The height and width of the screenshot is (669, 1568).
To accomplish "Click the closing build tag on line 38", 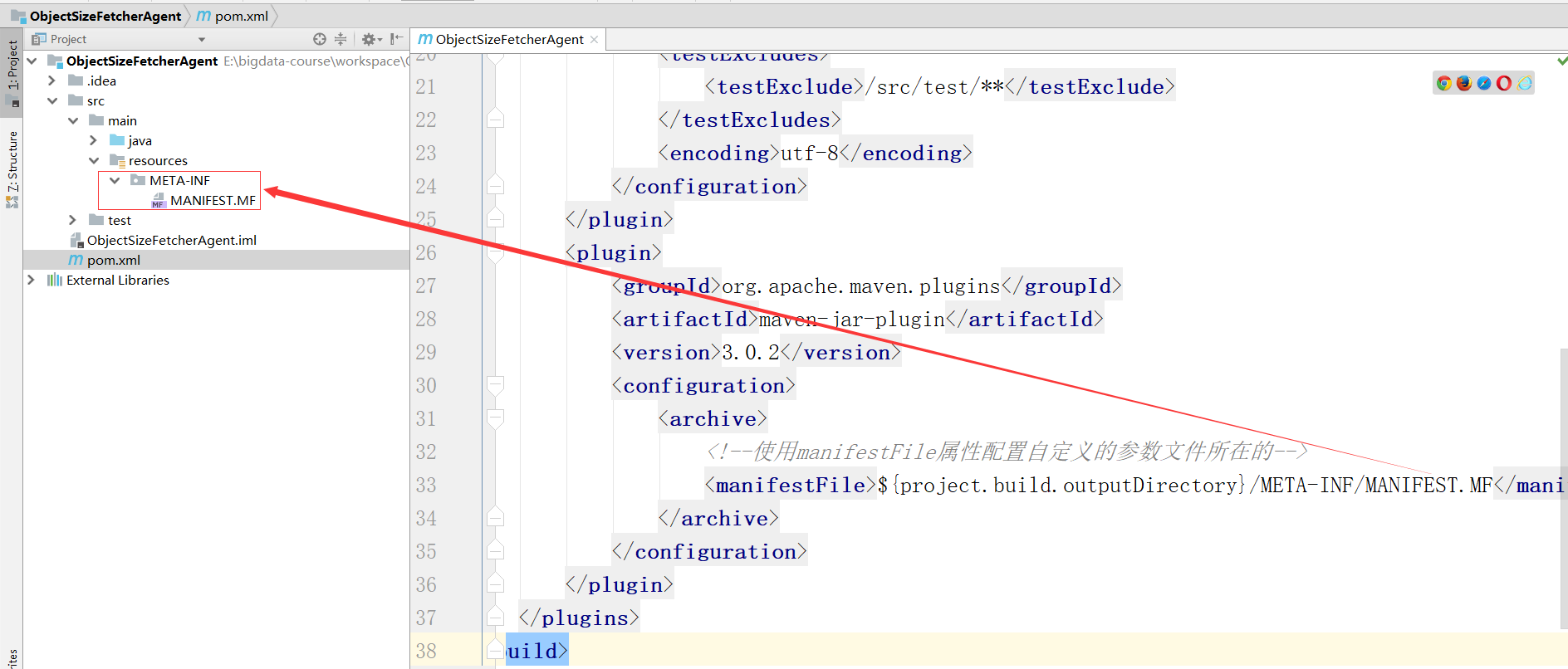I will [x=537, y=652].
